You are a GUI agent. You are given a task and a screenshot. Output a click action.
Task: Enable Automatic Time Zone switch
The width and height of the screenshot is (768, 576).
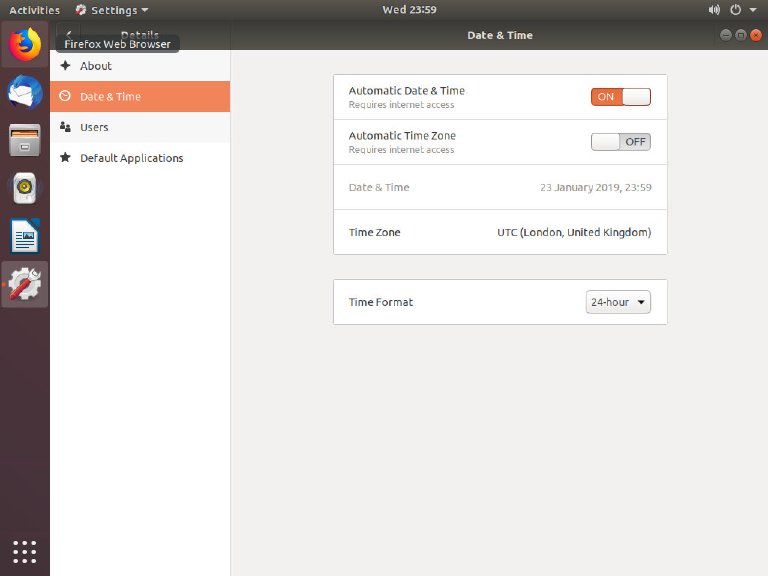pyautogui.click(x=620, y=142)
